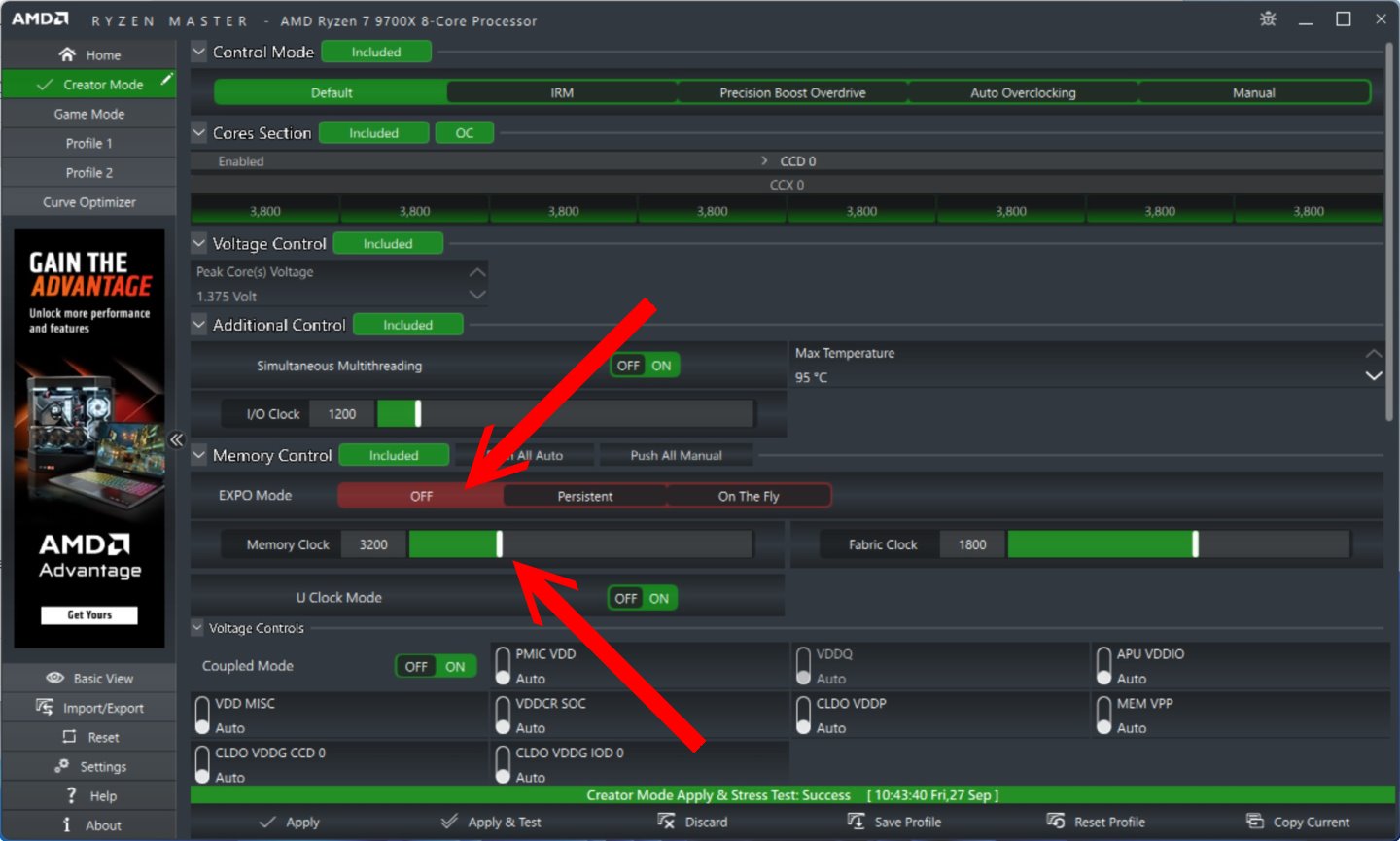Expand the CCD 0 chevron
Screen dimensions: 1400x841
(x=764, y=160)
